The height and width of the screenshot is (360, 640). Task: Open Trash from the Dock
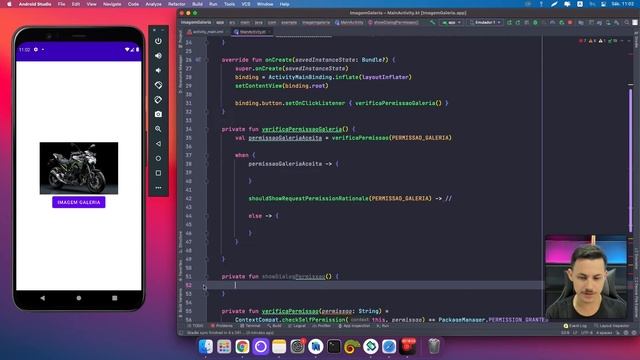[x=434, y=347]
